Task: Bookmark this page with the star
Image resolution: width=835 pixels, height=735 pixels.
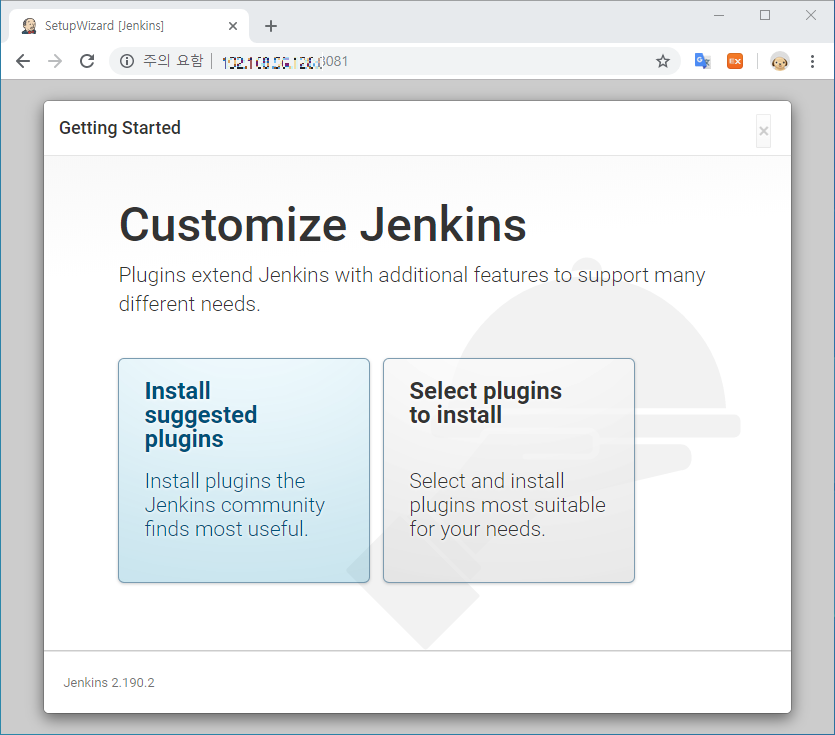Action: coord(662,61)
